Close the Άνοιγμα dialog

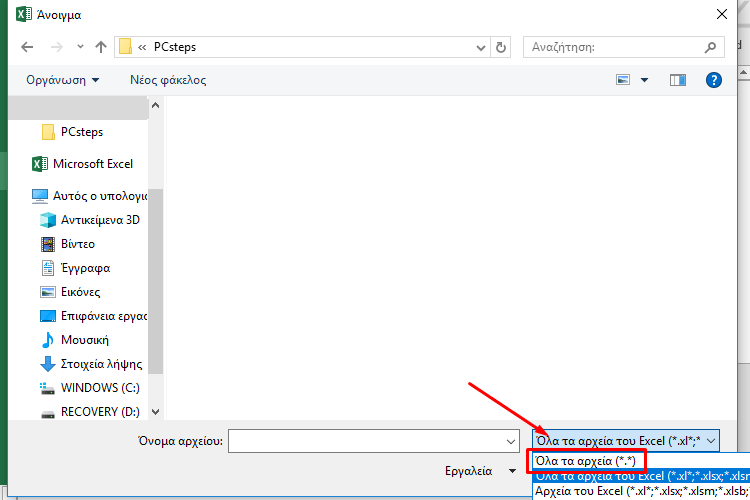click(x=722, y=14)
